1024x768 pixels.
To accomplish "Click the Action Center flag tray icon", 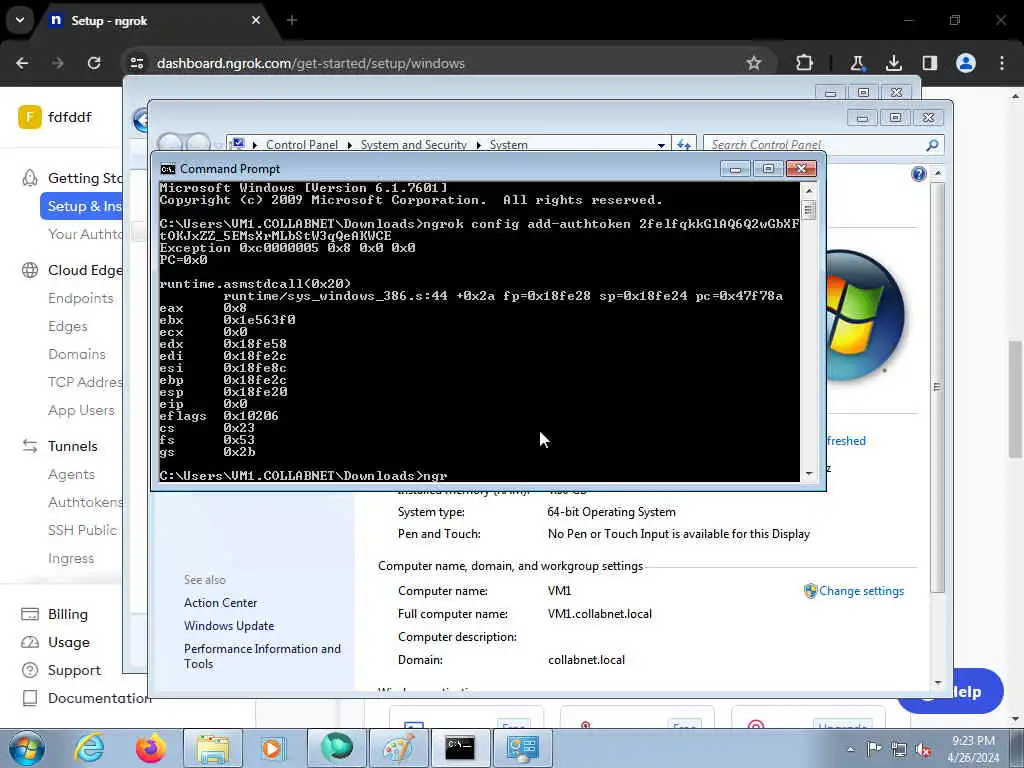I will [x=874, y=749].
